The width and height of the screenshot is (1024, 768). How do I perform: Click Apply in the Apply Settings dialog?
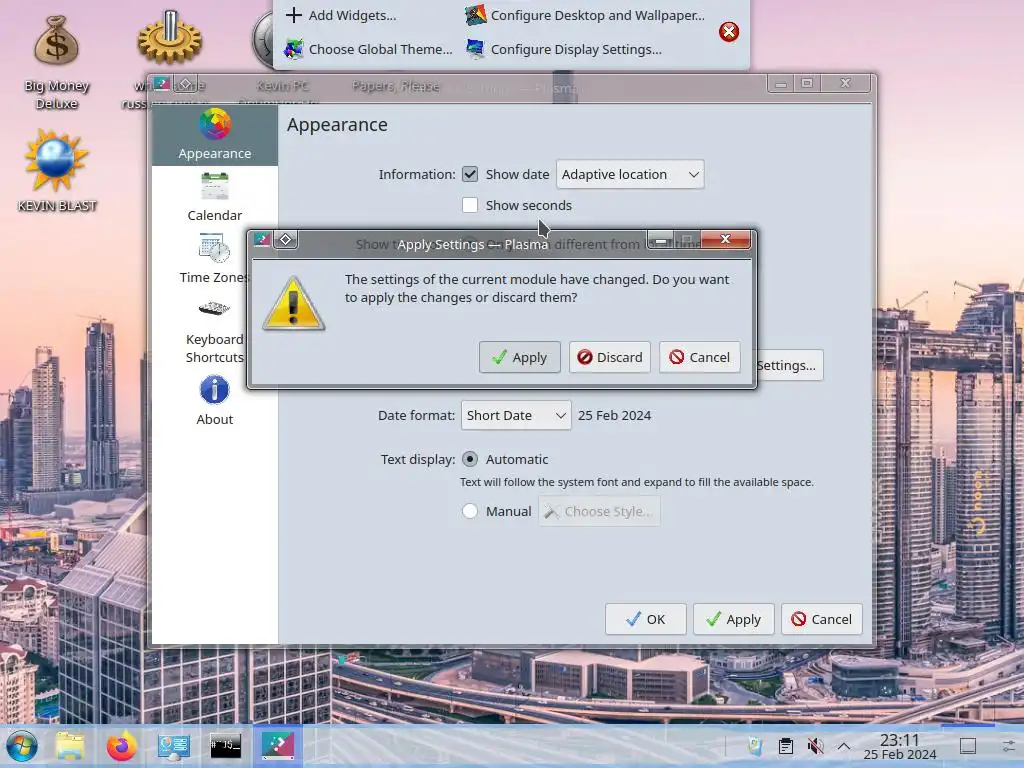[x=519, y=357]
